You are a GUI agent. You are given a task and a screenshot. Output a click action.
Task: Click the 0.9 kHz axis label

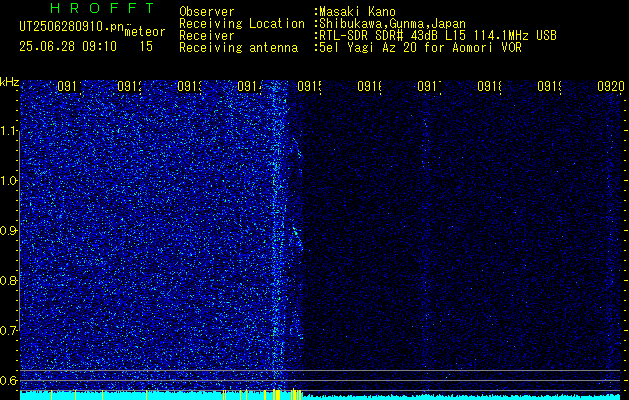(x=10, y=231)
